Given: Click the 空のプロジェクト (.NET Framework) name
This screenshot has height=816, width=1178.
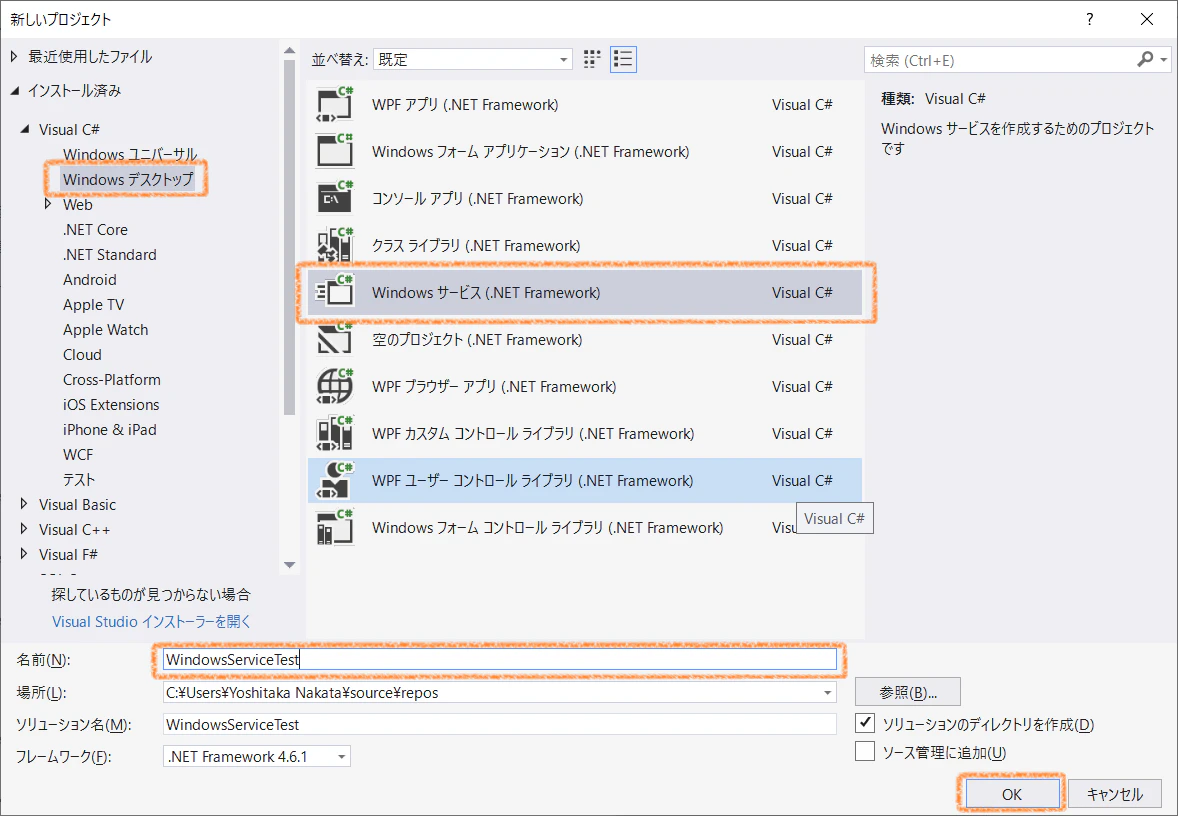Looking at the screenshot, I should click(x=477, y=340).
